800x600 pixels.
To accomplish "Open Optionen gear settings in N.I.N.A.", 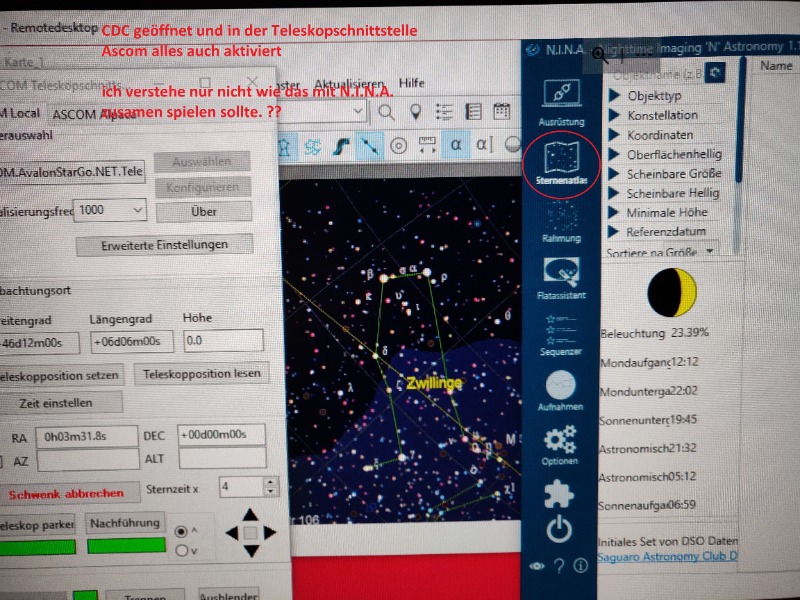I will [x=560, y=445].
